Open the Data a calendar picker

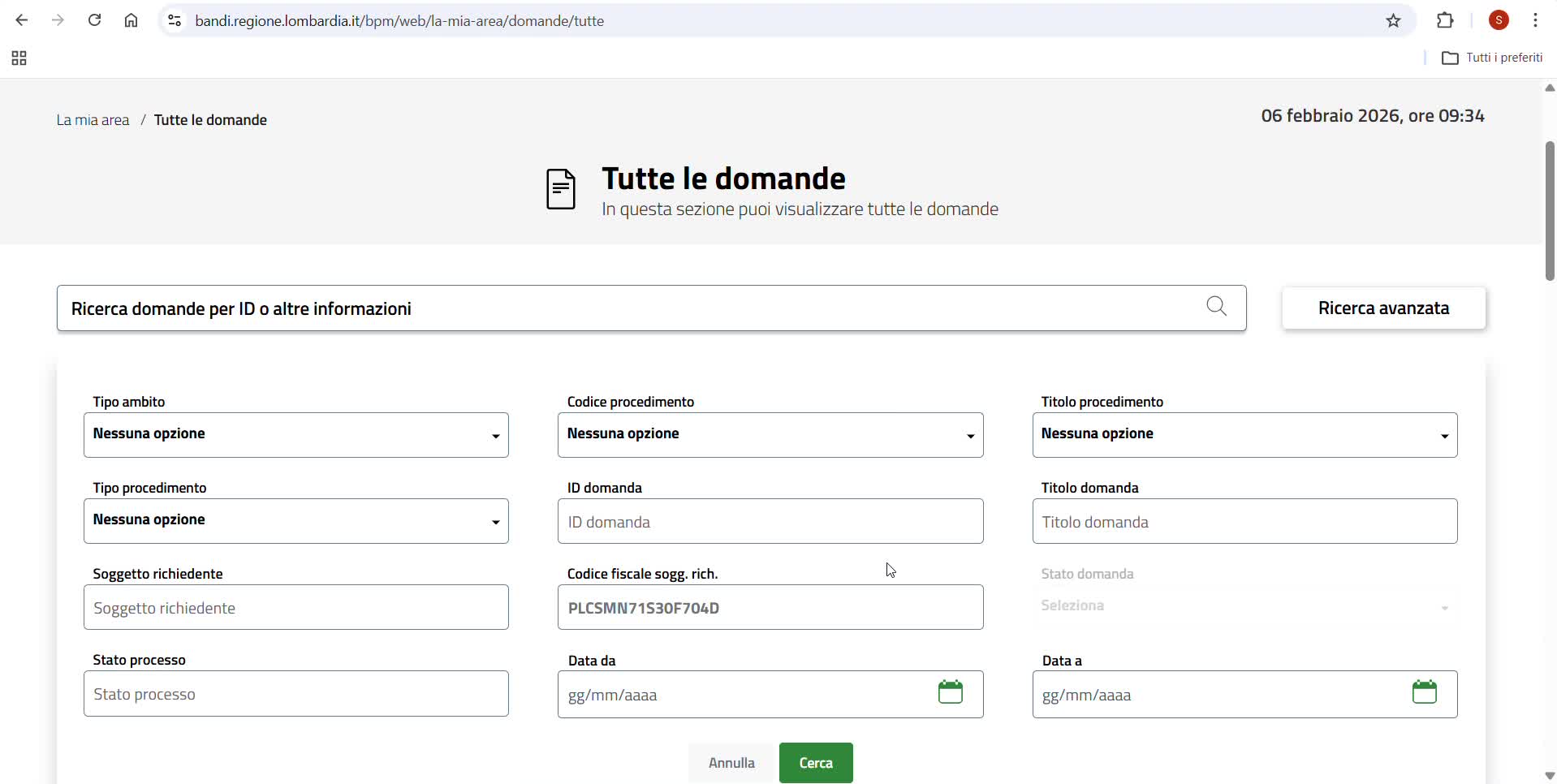click(1425, 692)
